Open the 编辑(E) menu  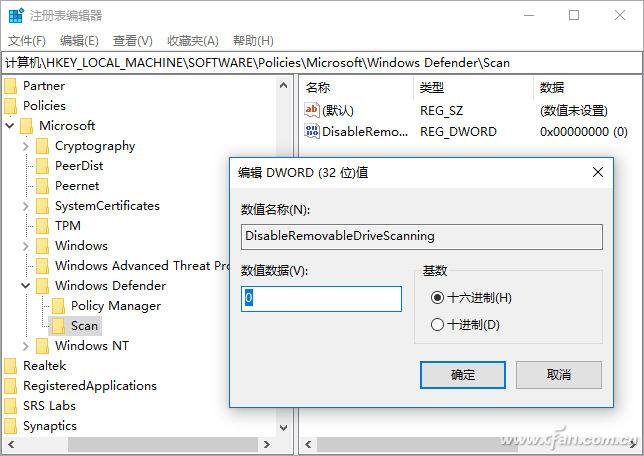(79, 41)
